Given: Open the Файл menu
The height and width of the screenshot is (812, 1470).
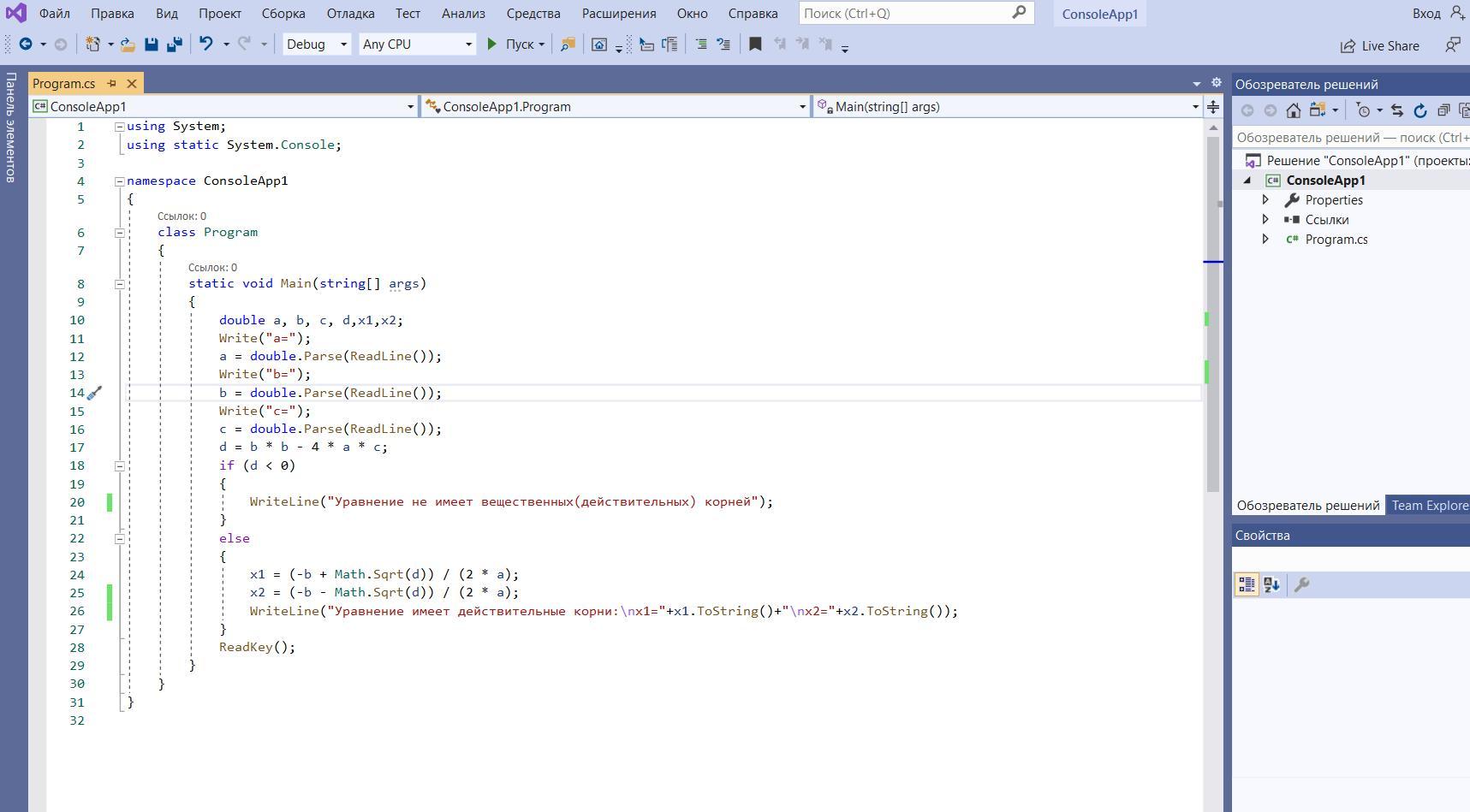Looking at the screenshot, I should (x=55, y=13).
